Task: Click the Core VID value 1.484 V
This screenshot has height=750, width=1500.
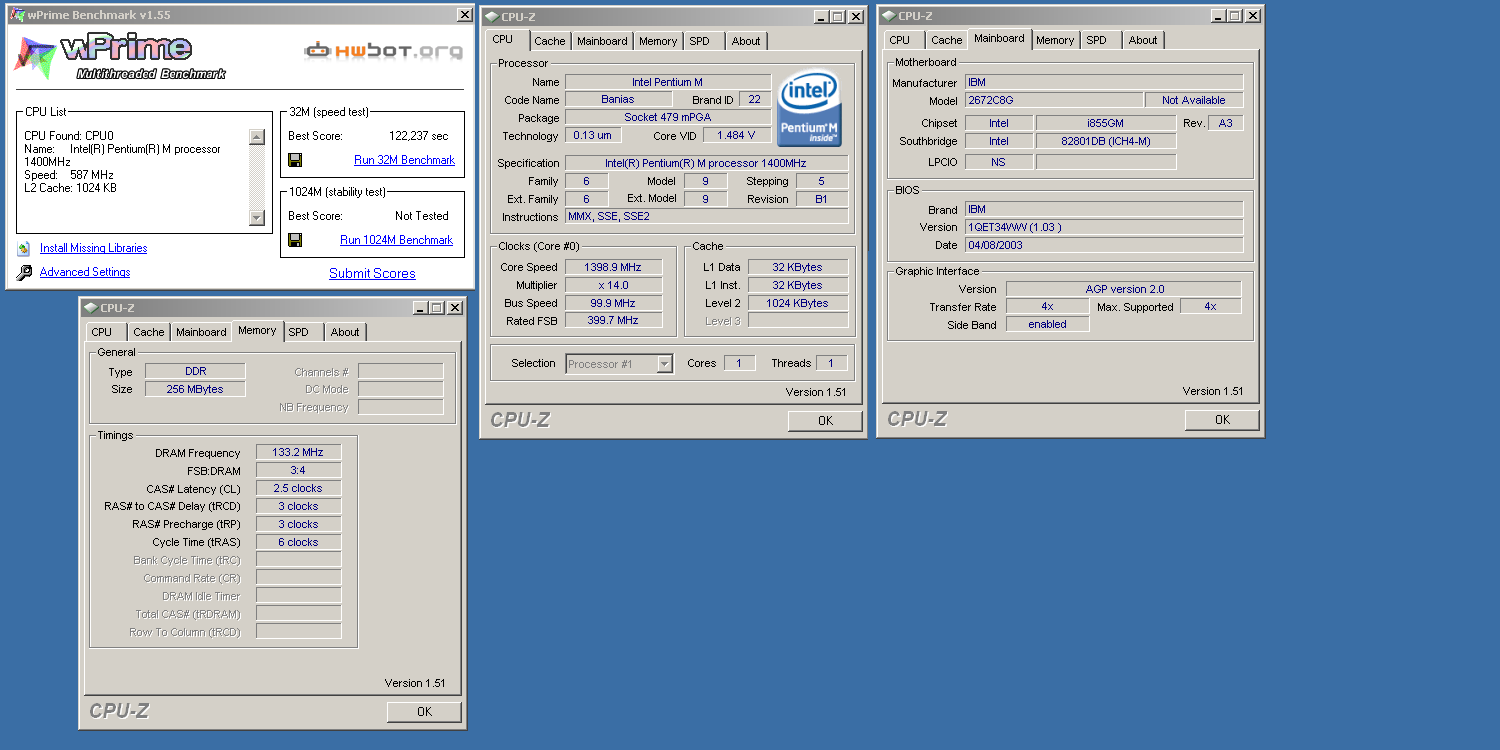Action: coord(737,135)
